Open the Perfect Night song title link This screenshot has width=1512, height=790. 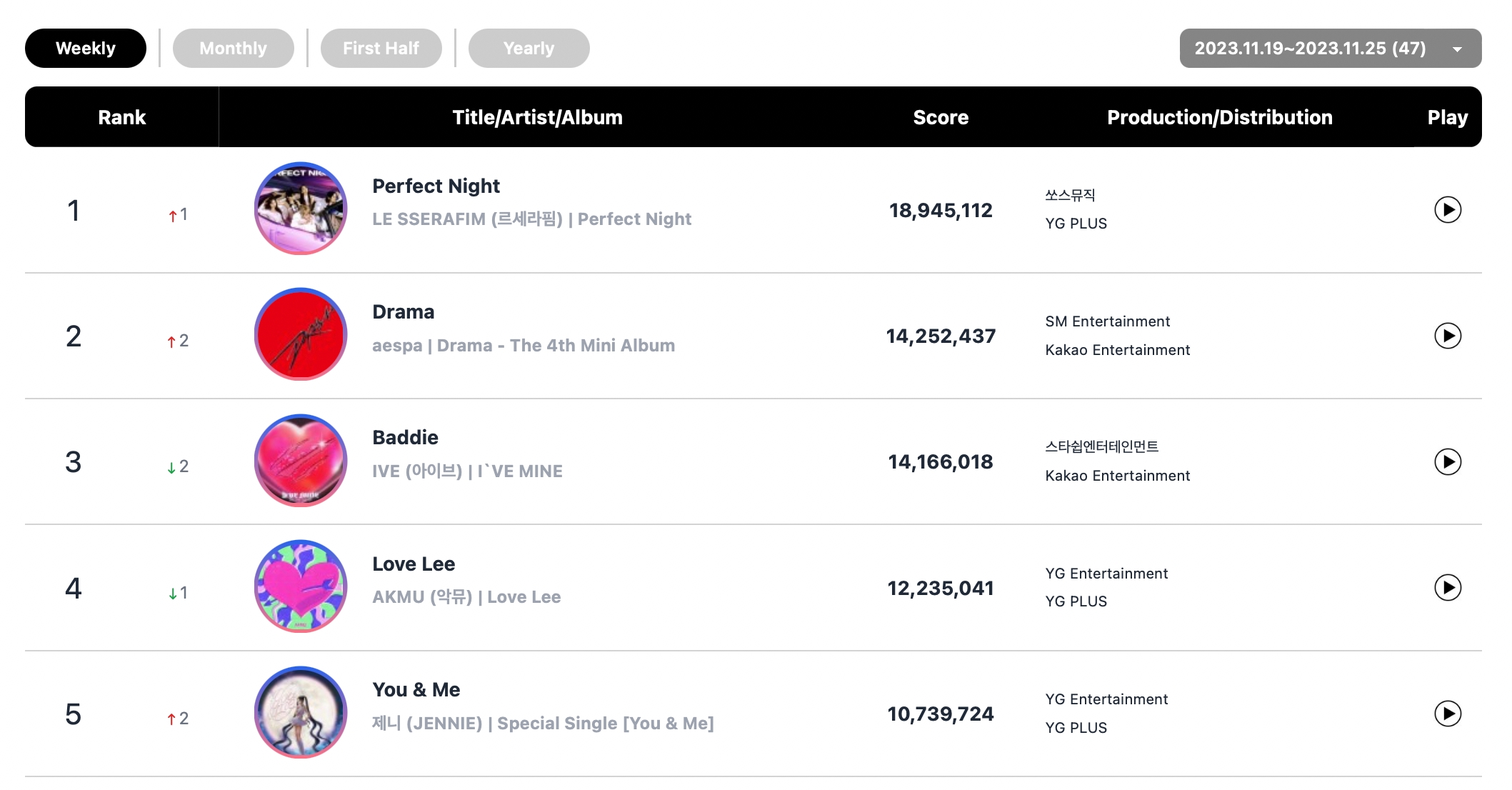436,186
